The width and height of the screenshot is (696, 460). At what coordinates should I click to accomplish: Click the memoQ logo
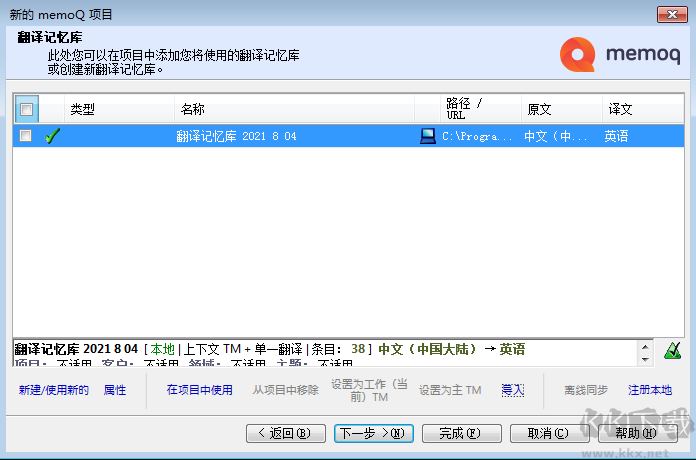point(620,54)
